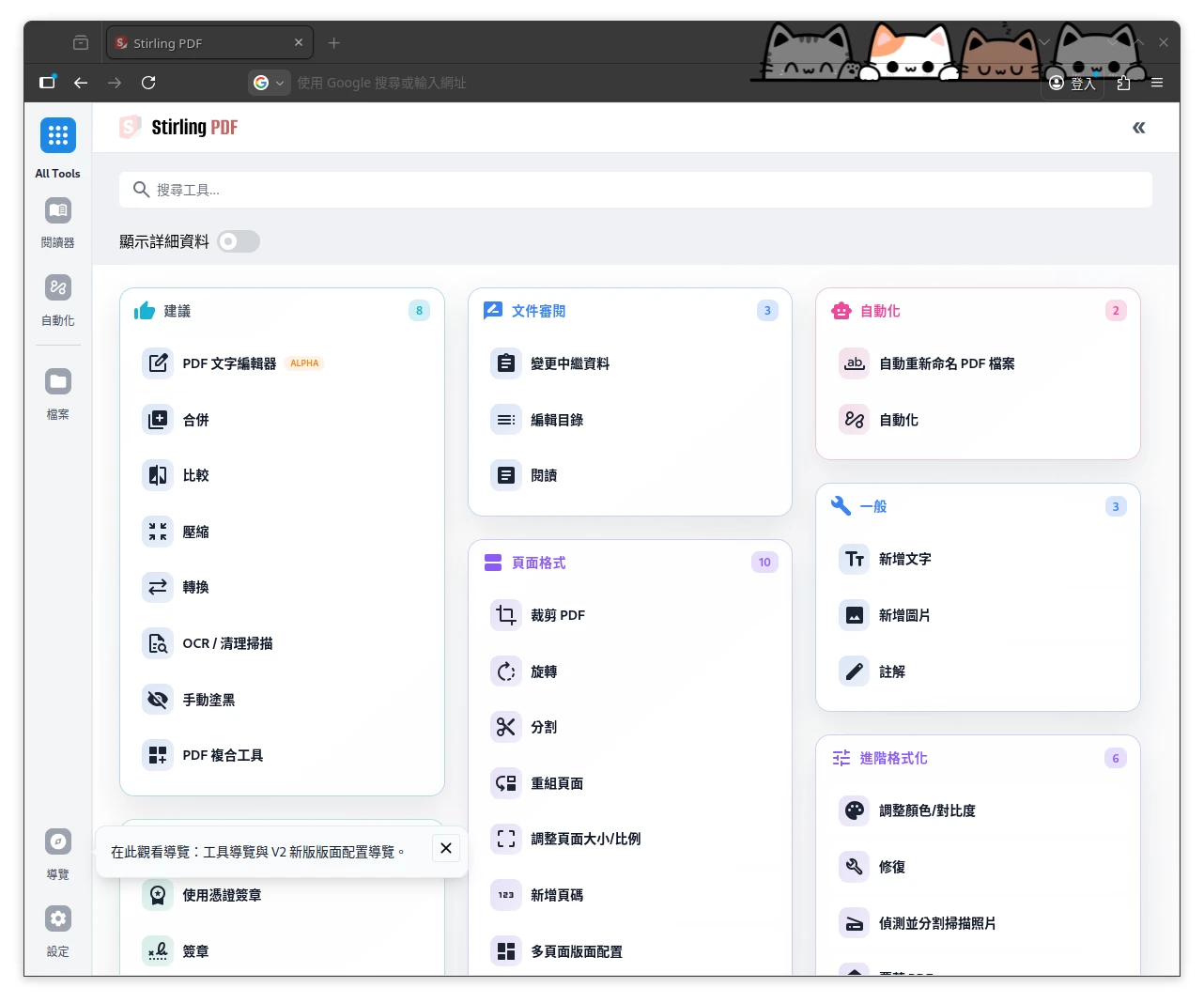
Task: Collapse the tool panel with double chevron
Action: [x=1138, y=128]
